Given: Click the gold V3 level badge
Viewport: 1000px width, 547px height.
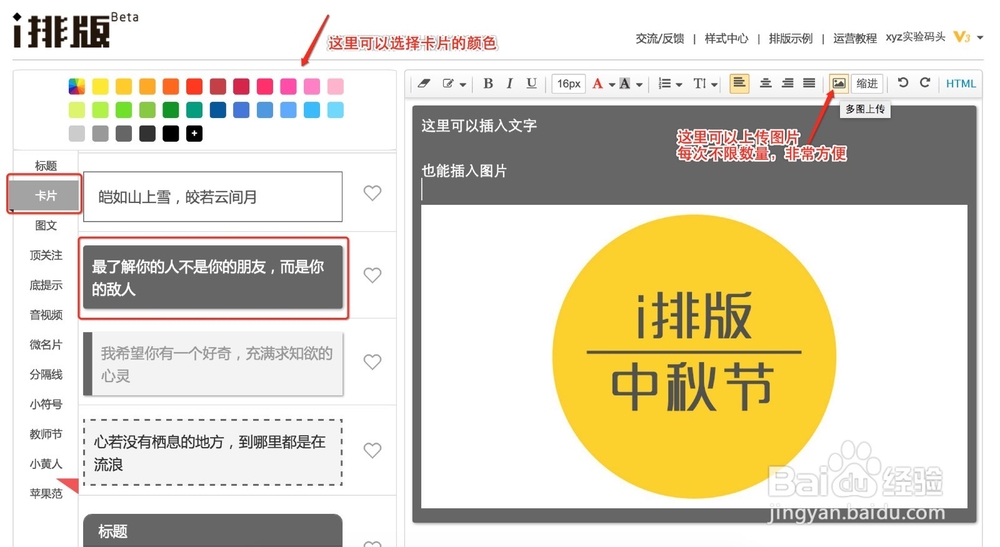Looking at the screenshot, I should 962,37.
